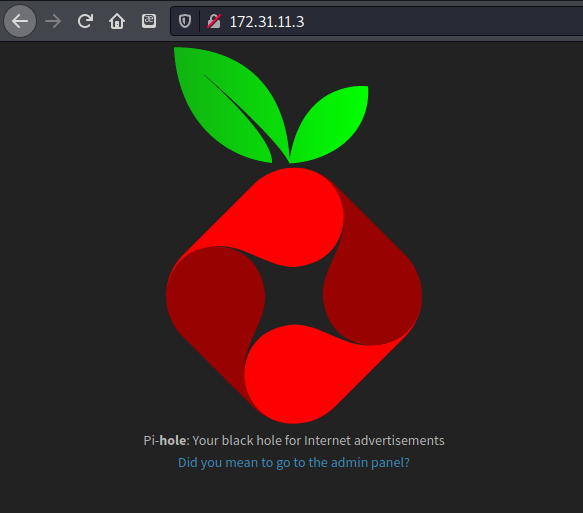Click the forward navigation arrow
The image size is (583, 513).
pyautogui.click(x=53, y=21)
